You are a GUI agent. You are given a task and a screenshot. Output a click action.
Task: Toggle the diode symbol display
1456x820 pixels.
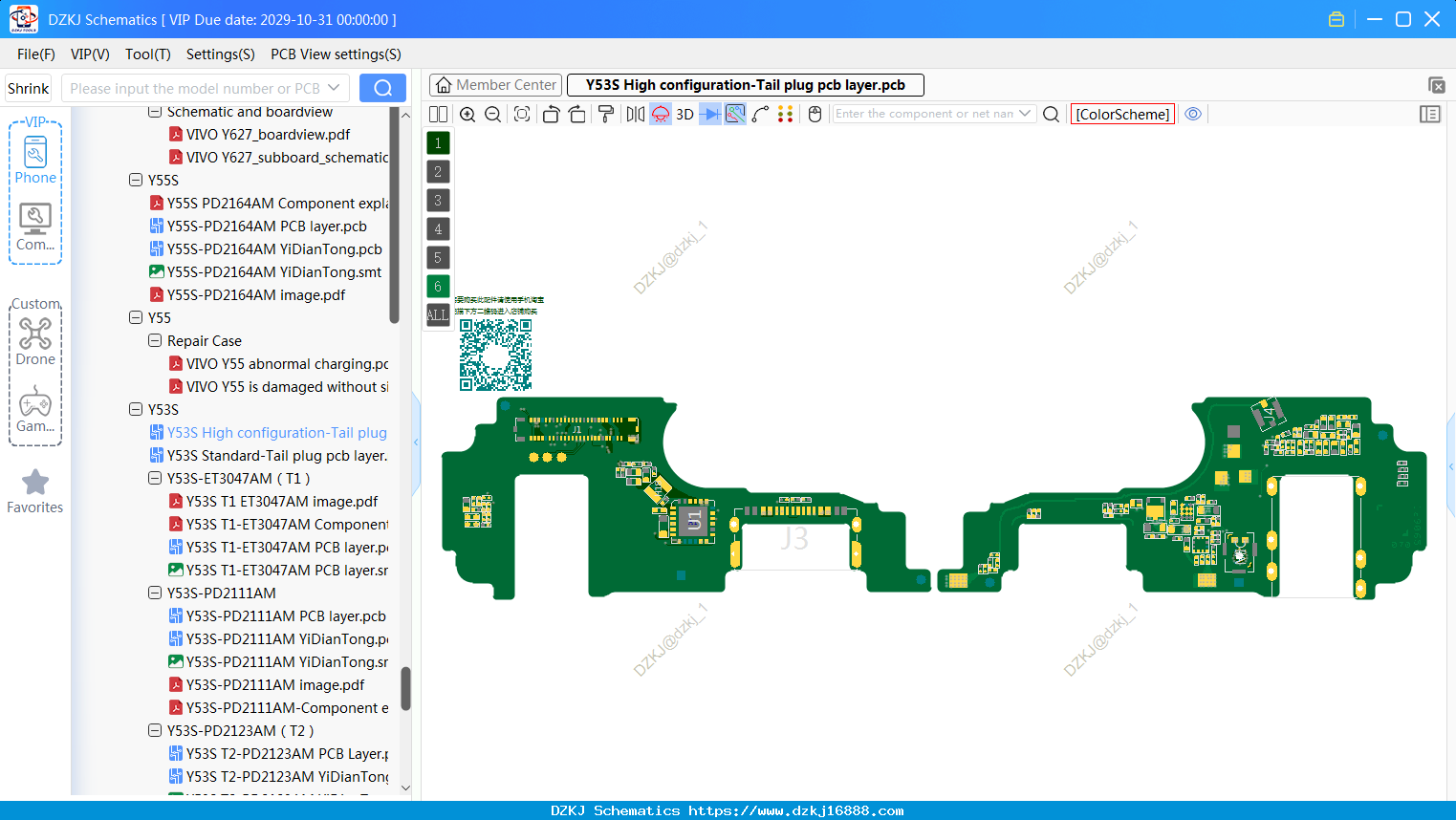[710, 114]
